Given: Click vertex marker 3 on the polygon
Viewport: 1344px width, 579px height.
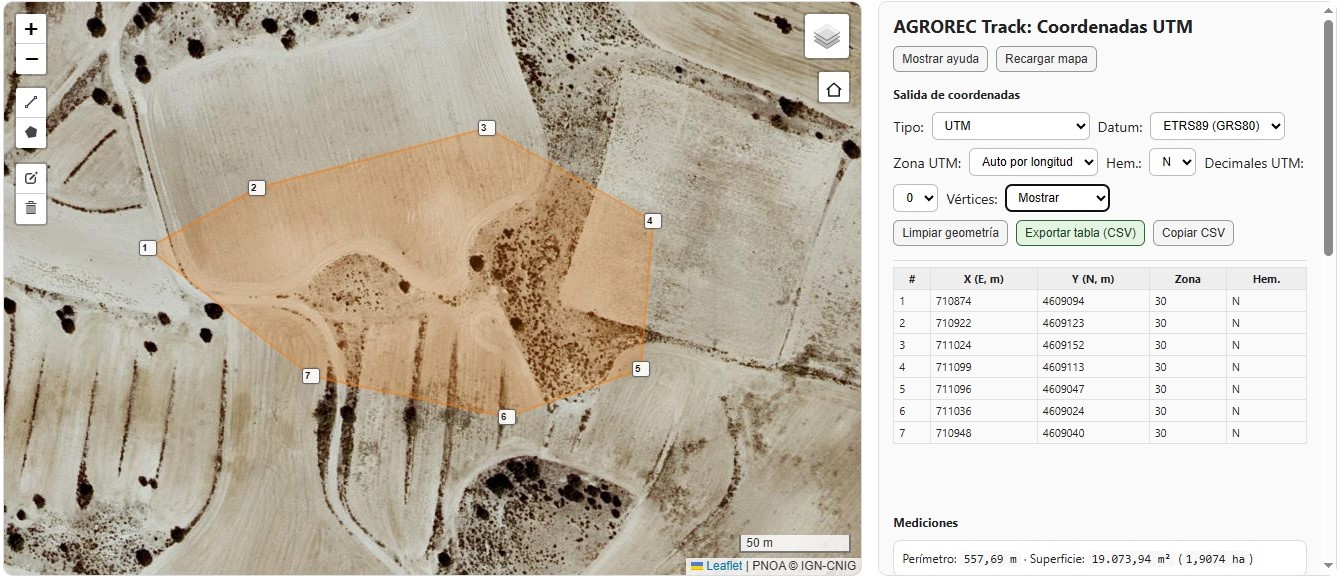Looking at the screenshot, I should (x=486, y=128).
